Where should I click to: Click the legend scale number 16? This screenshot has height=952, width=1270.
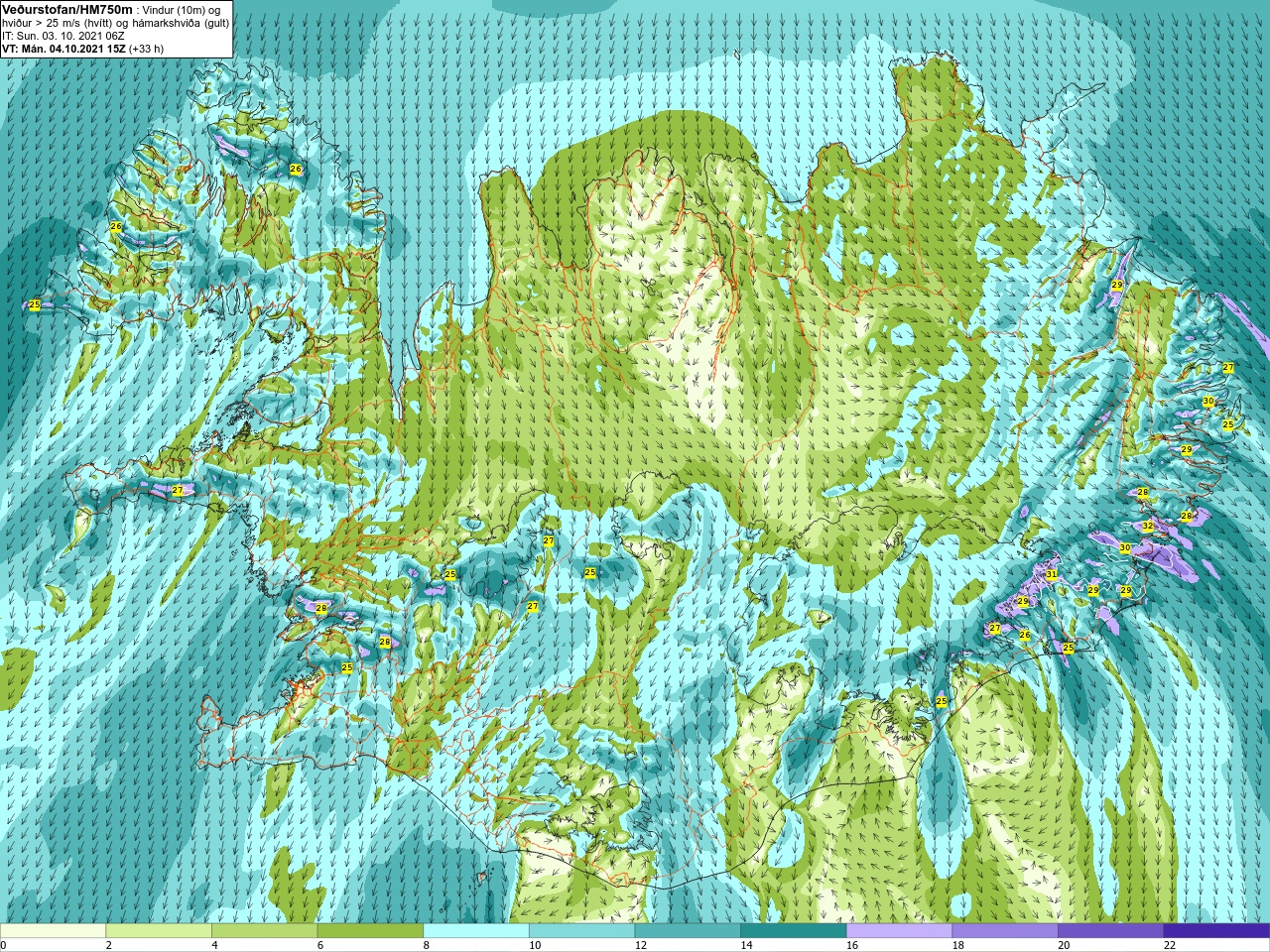pyautogui.click(x=852, y=945)
